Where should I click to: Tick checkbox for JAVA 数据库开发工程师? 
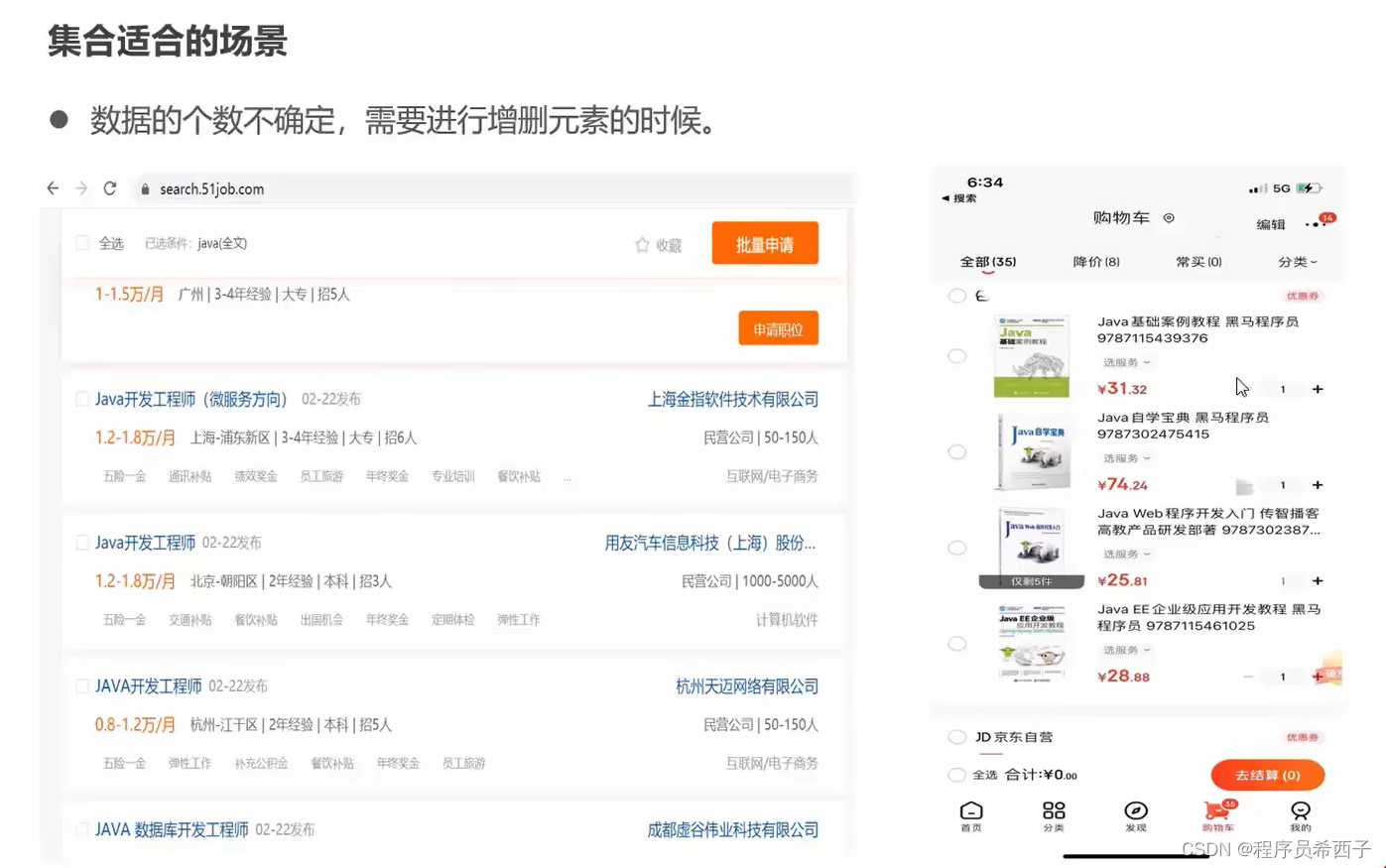point(82,829)
